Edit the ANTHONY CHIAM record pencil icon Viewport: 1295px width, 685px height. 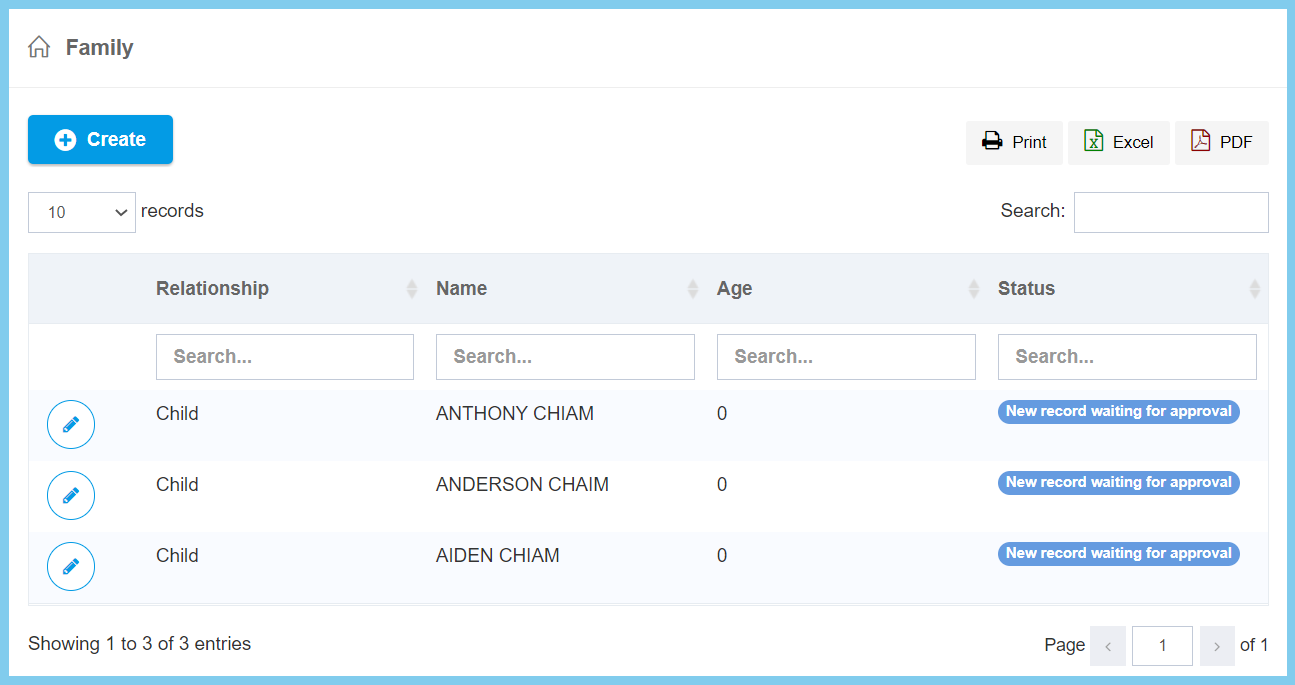[71, 425]
